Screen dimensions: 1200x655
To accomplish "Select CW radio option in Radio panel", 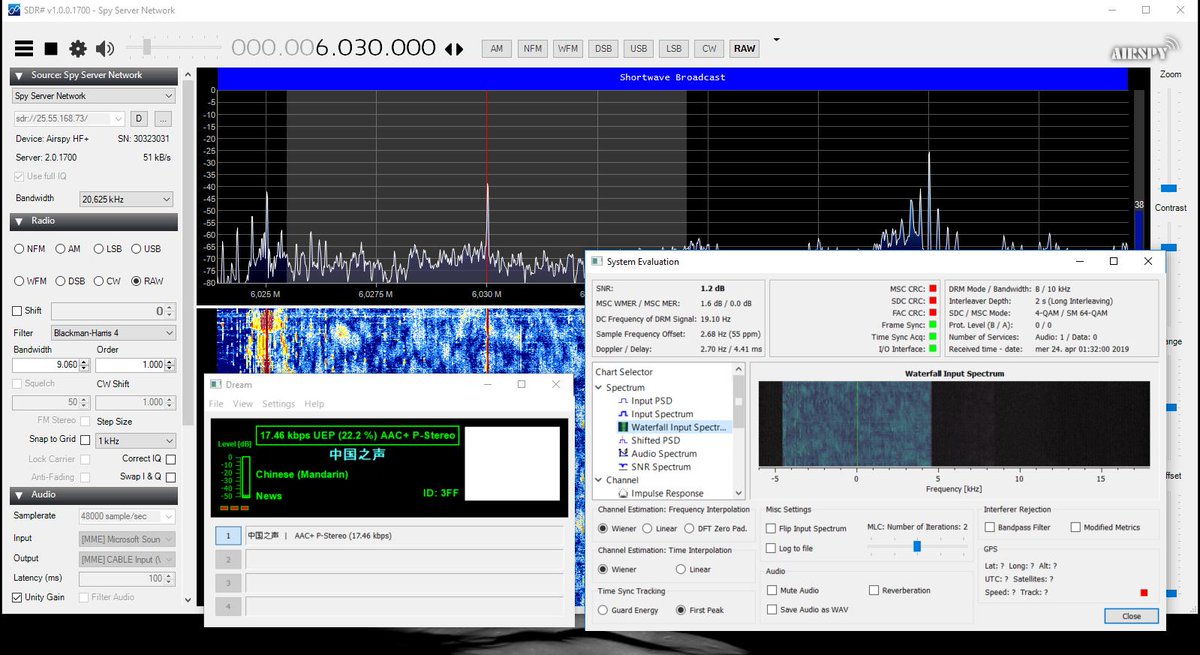I will coord(108,281).
